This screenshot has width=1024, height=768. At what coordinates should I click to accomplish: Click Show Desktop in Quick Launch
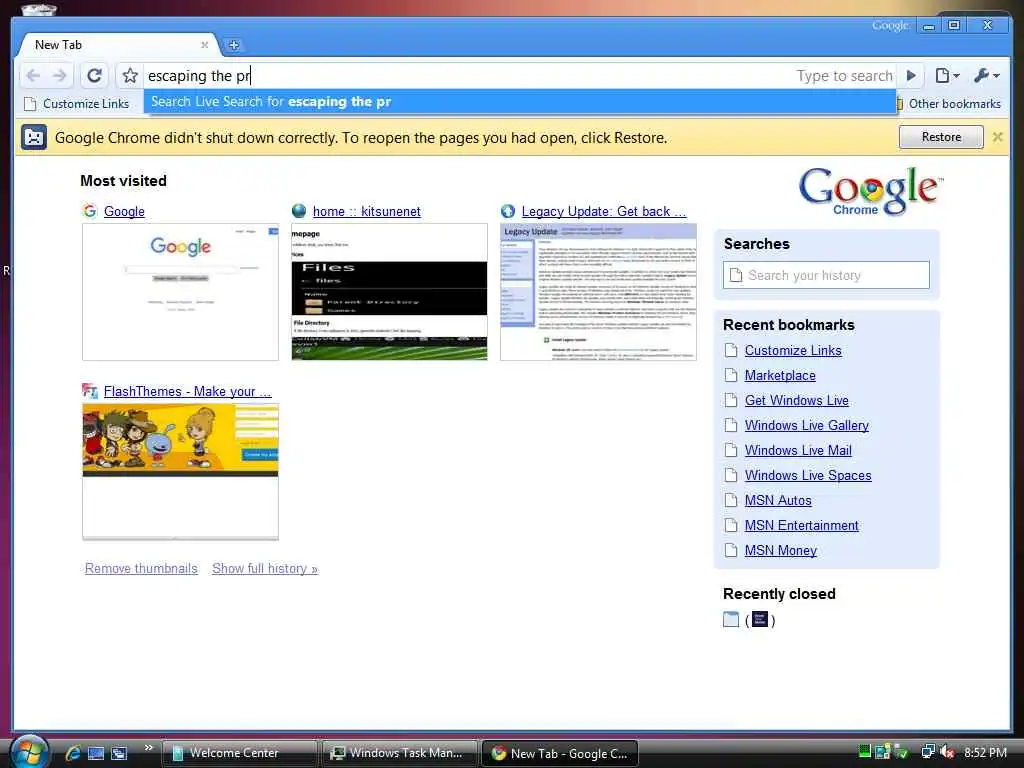pos(96,753)
